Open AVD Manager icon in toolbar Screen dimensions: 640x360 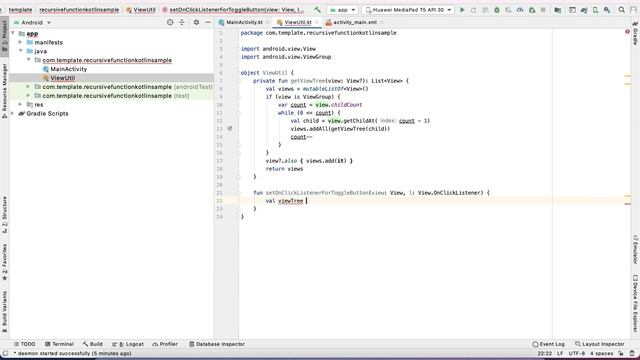pyautogui.click(x=596, y=9)
